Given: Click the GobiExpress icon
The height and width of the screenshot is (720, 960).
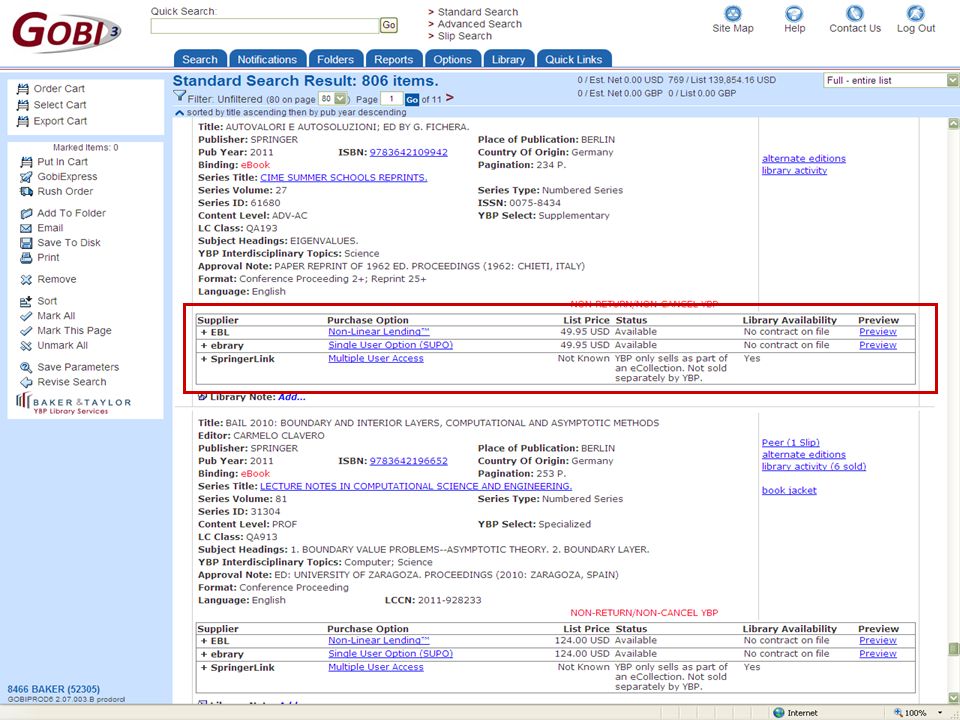Looking at the screenshot, I should 26,177.
